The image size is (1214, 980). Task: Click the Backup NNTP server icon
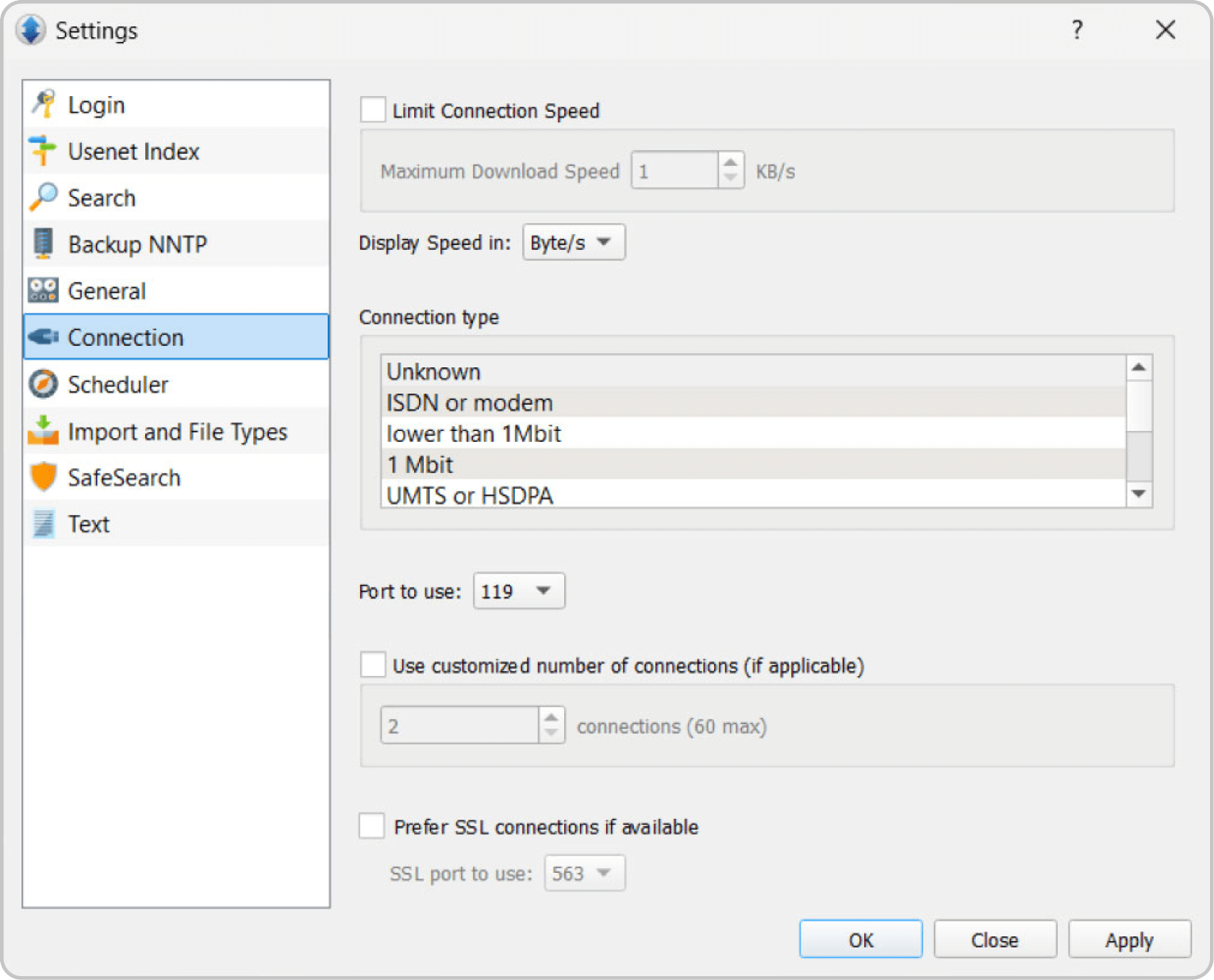[x=43, y=244]
